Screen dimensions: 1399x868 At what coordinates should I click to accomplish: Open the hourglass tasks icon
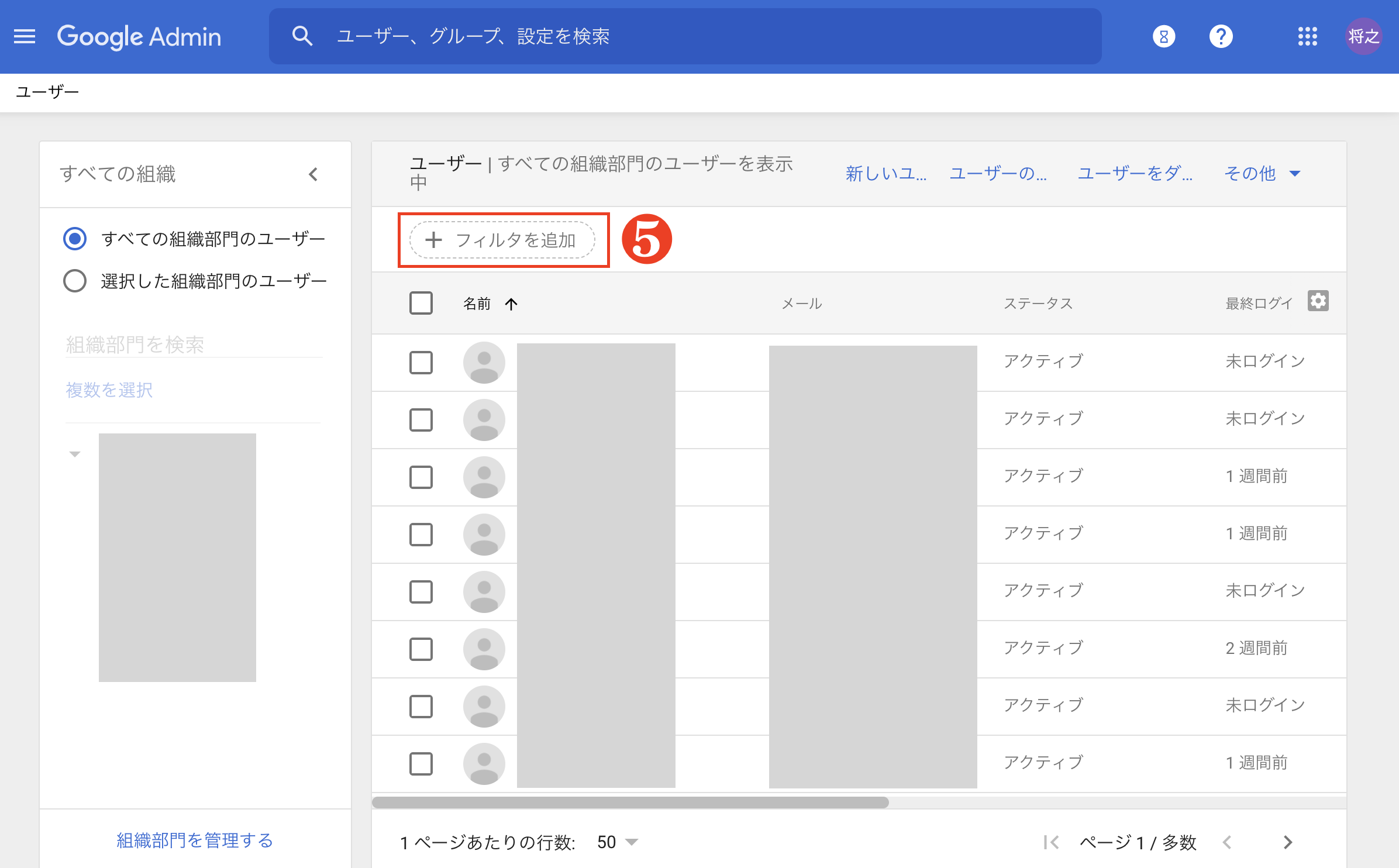tap(1164, 36)
